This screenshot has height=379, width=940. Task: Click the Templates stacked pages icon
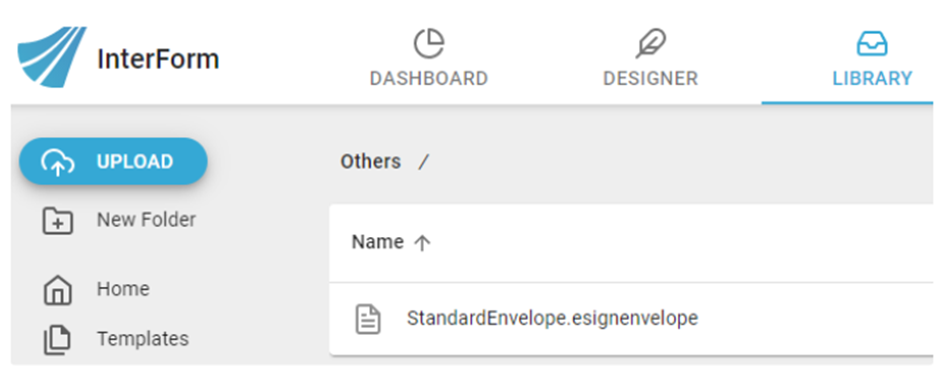58,339
